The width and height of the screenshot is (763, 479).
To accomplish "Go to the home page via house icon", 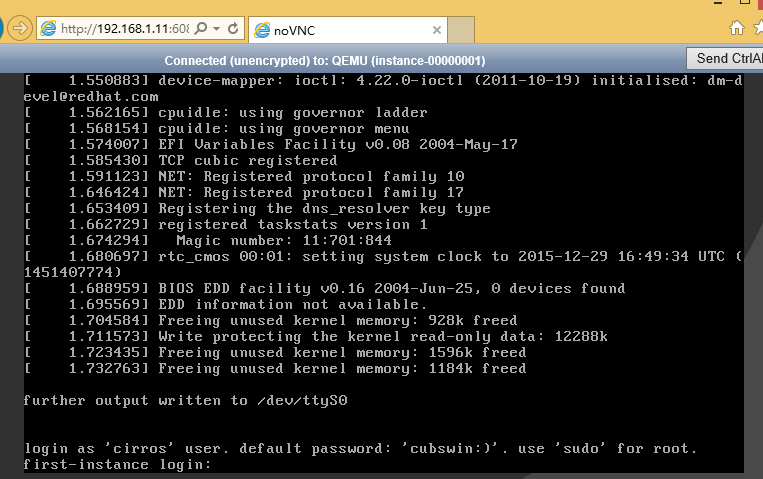I will point(737,28).
